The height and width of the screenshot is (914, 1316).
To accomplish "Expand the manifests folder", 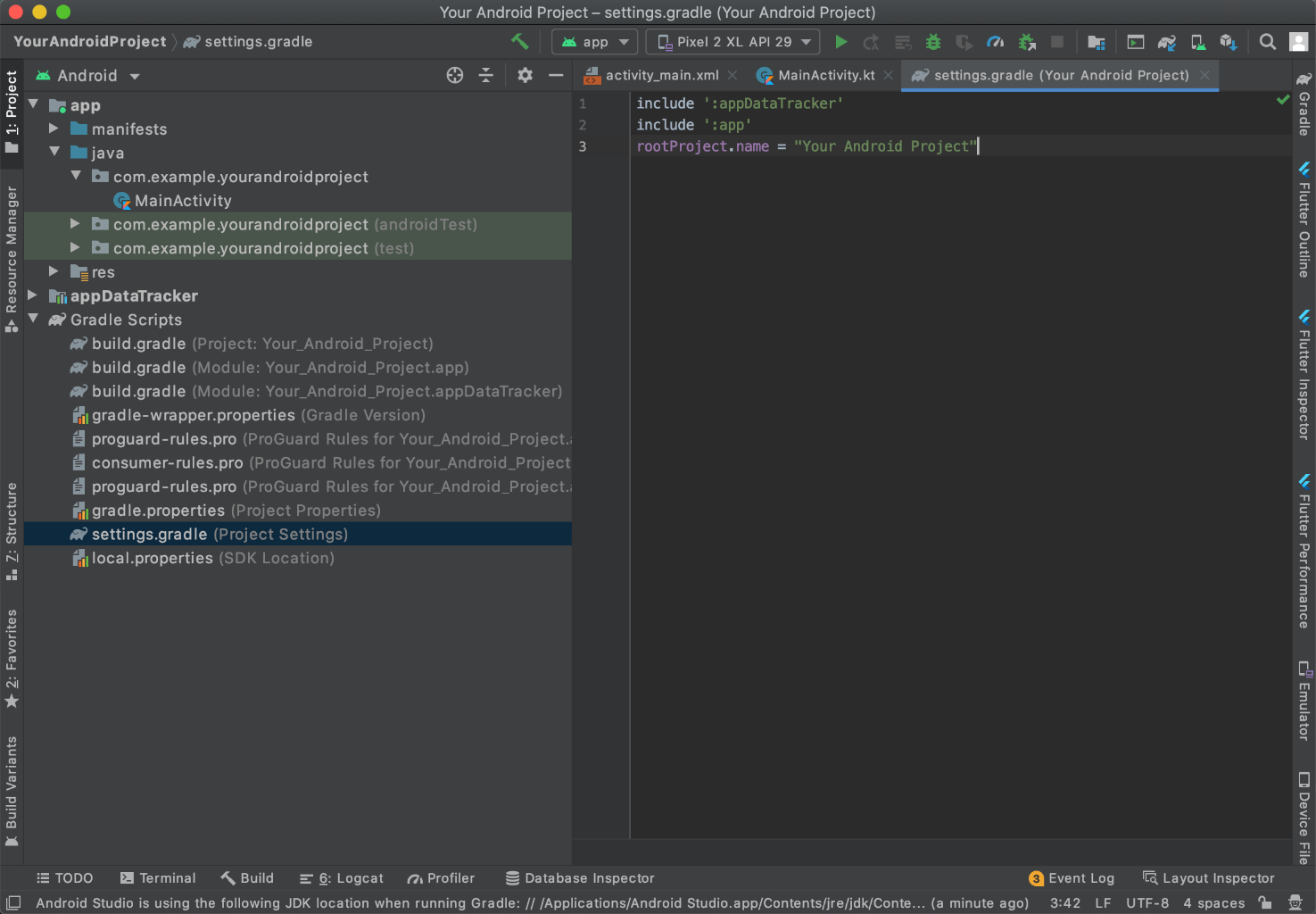I will [x=54, y=129].
